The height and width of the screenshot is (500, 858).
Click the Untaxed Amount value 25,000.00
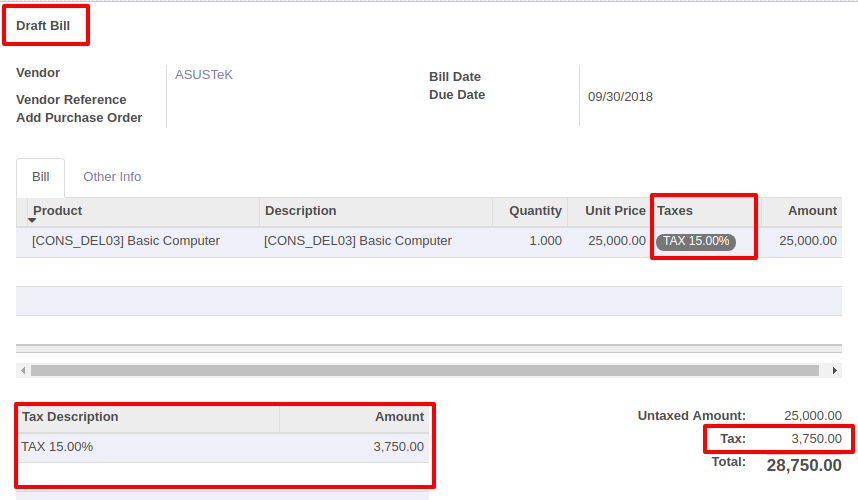click(813, 416)
